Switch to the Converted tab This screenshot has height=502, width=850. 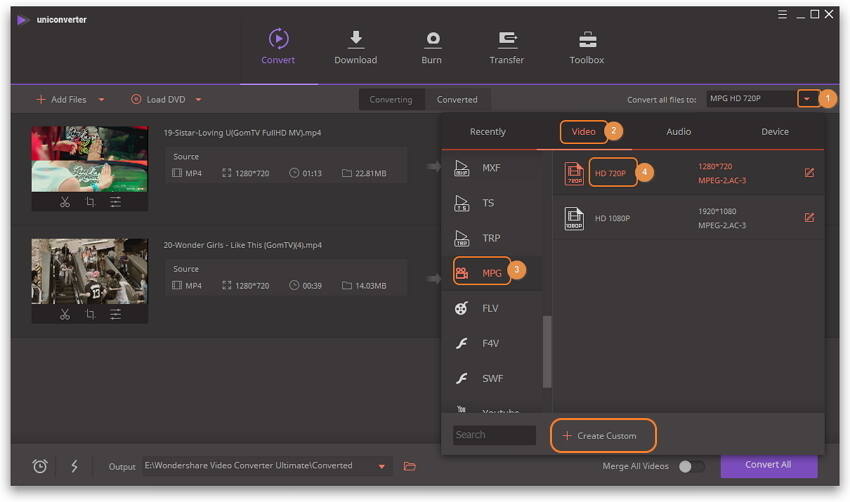pyautogui.click(x=457, y=100)
